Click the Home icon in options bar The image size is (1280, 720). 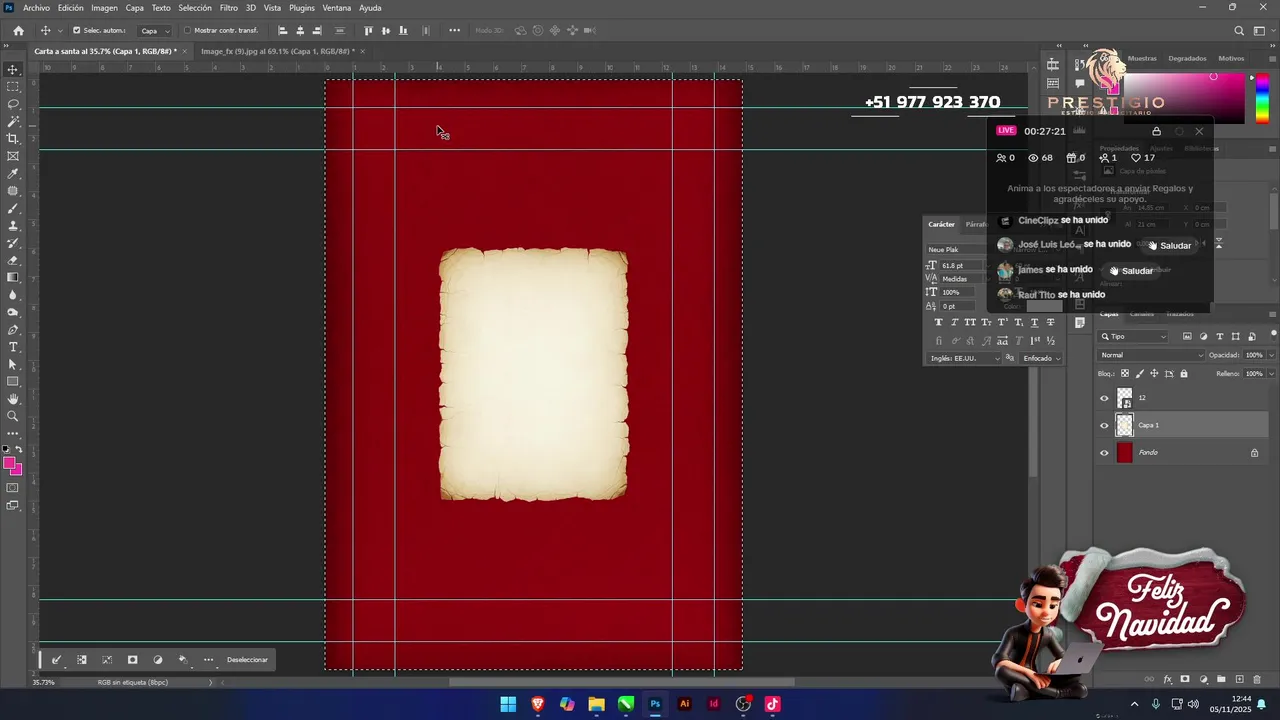pyautogui.click(x=18, y=30)
